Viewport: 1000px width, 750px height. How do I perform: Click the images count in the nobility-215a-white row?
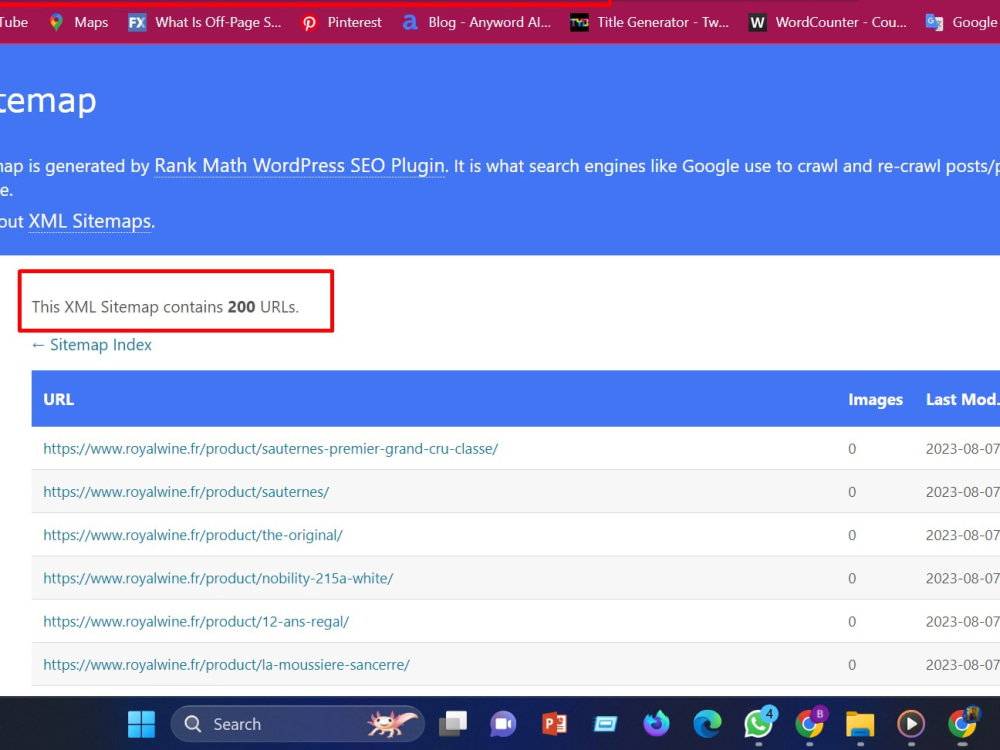[852, 578]
